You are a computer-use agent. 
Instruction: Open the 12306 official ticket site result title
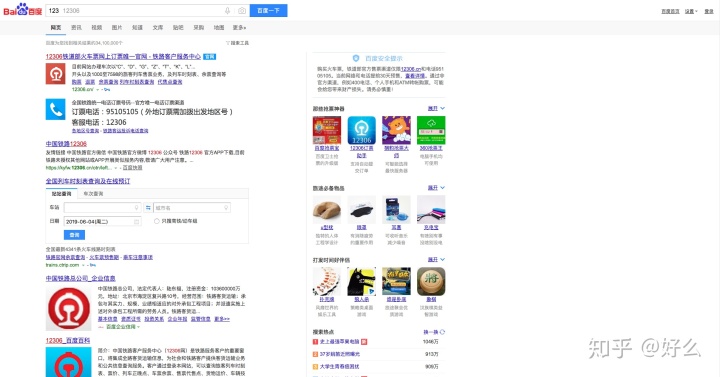click(123, 56)
